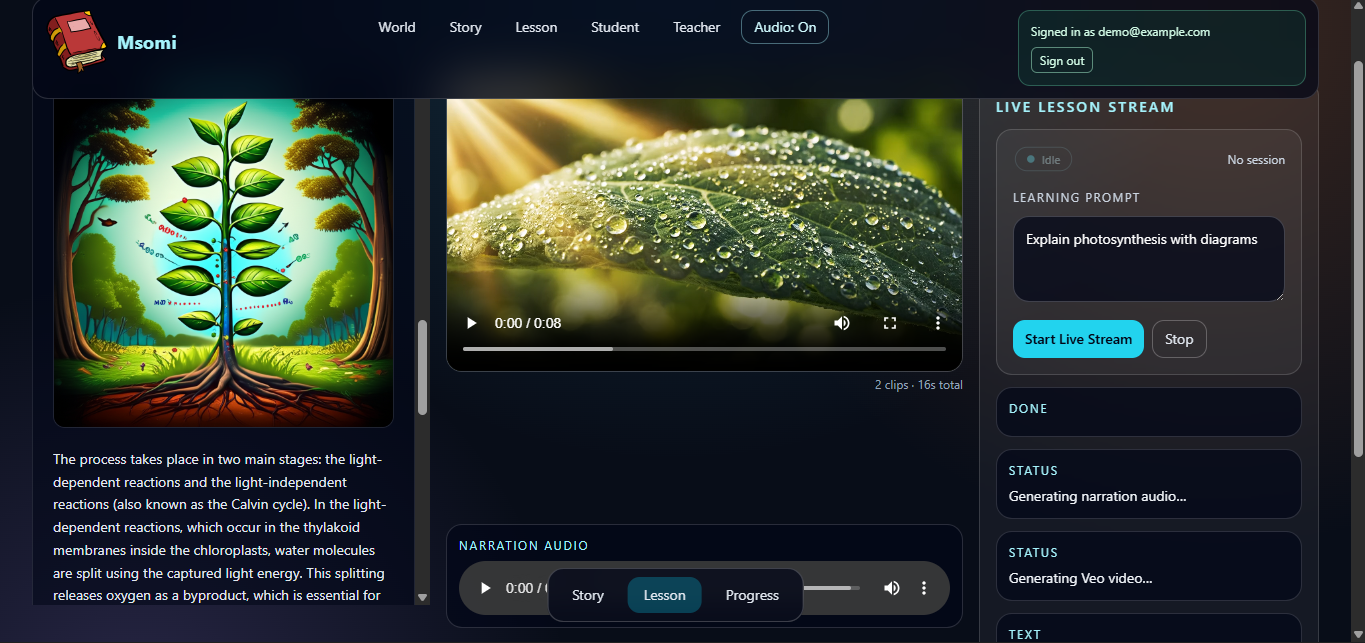Click the Sign out button
The image size is (1365, 643).
1062,61
